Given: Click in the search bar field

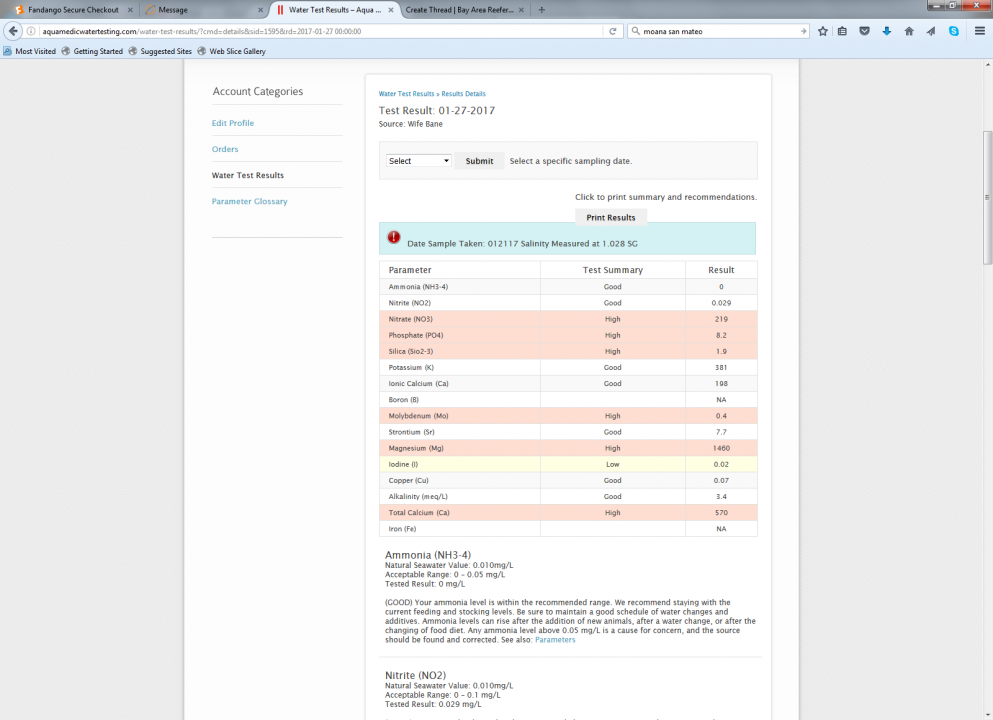Looking at the screenshot, I should coord(715,31).
